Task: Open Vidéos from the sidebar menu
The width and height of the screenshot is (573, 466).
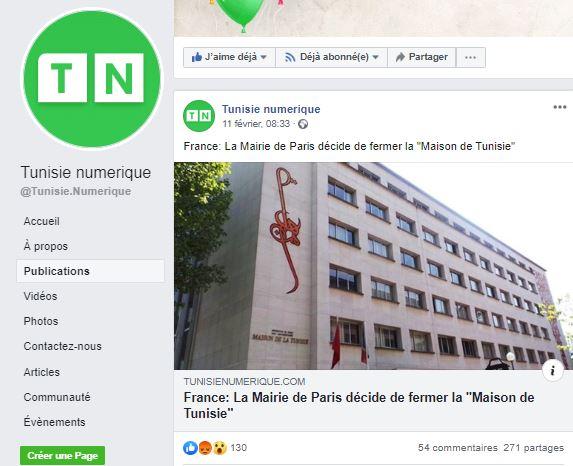Action: (x=40, y=296)
